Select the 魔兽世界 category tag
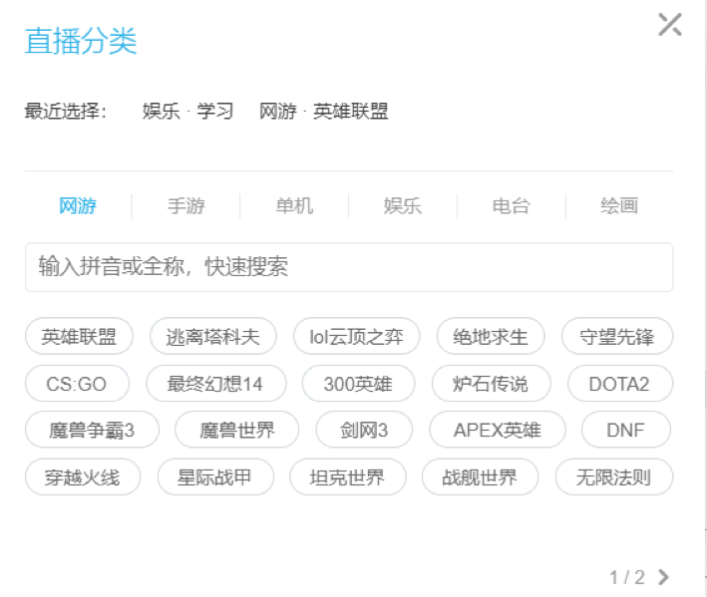Screen dimensions: 707x597 click(237, 431)
